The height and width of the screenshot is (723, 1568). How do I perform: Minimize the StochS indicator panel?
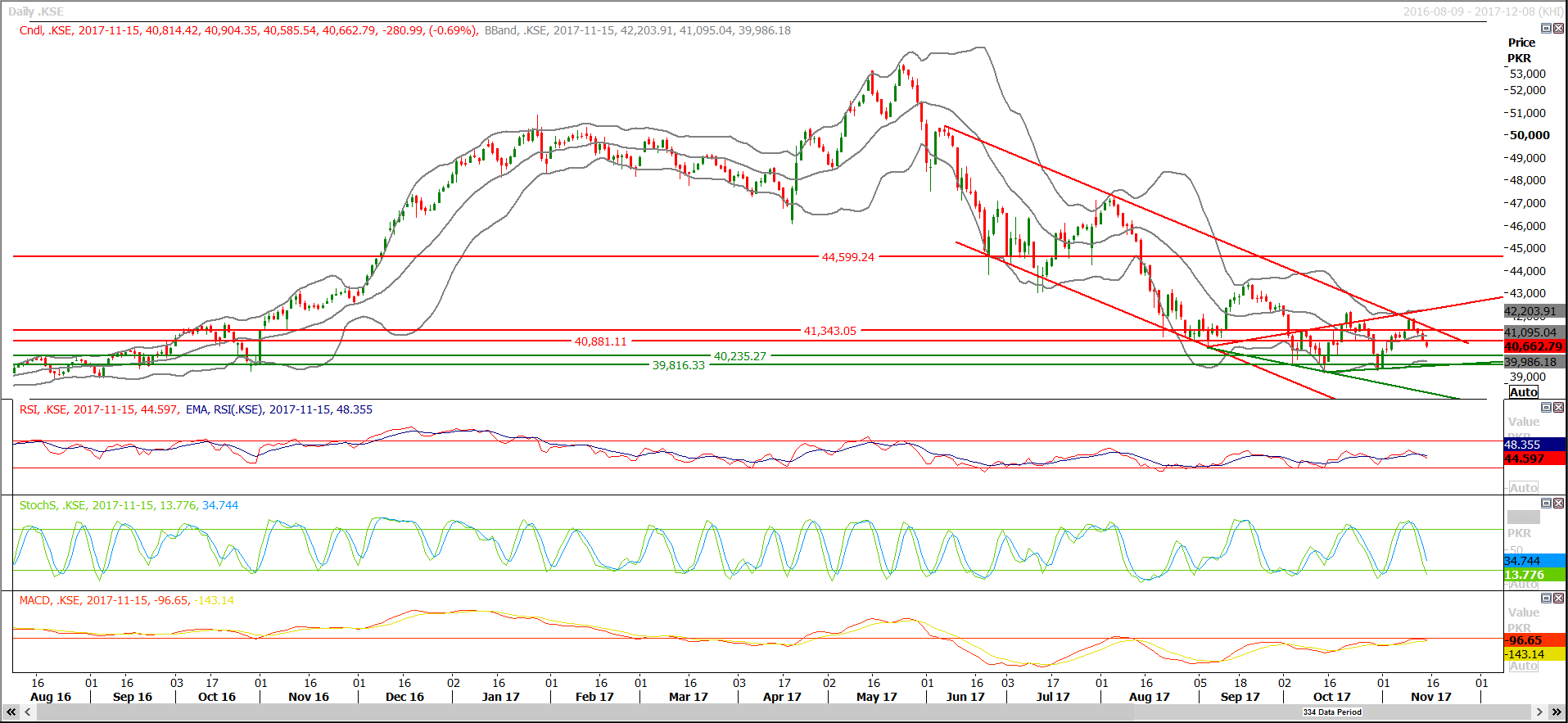click(x=1546, y=504)
